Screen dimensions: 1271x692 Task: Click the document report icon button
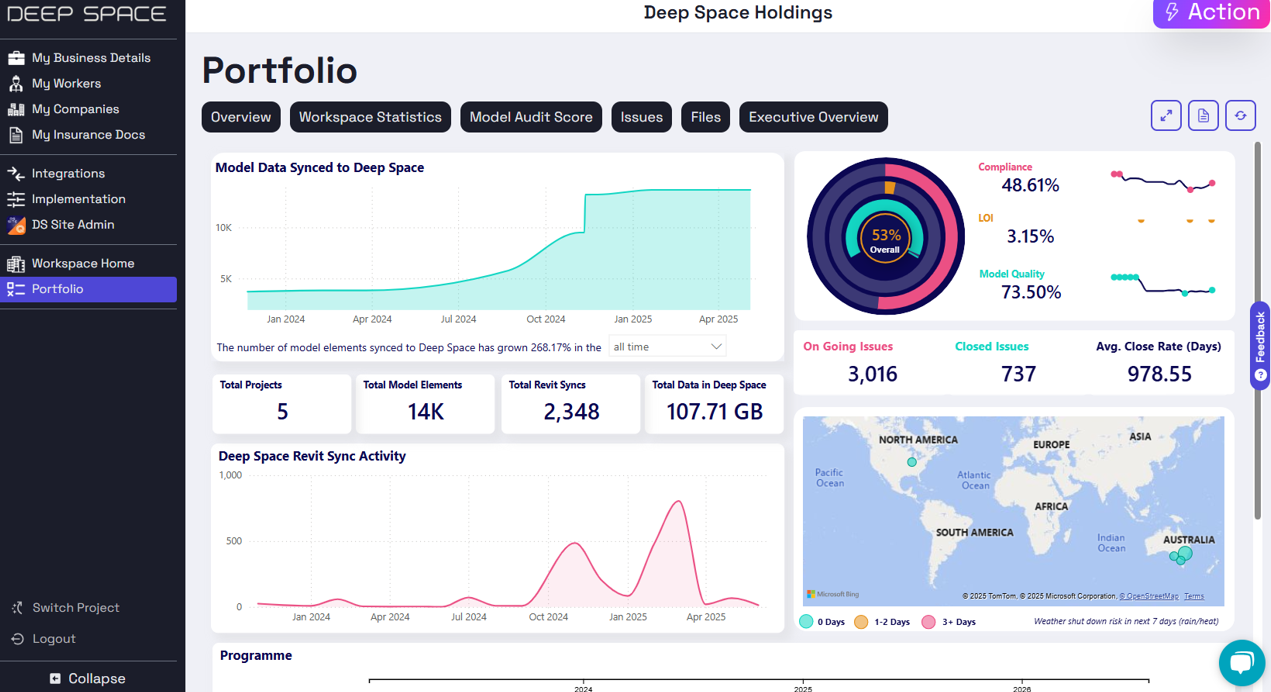(1203, 116)
